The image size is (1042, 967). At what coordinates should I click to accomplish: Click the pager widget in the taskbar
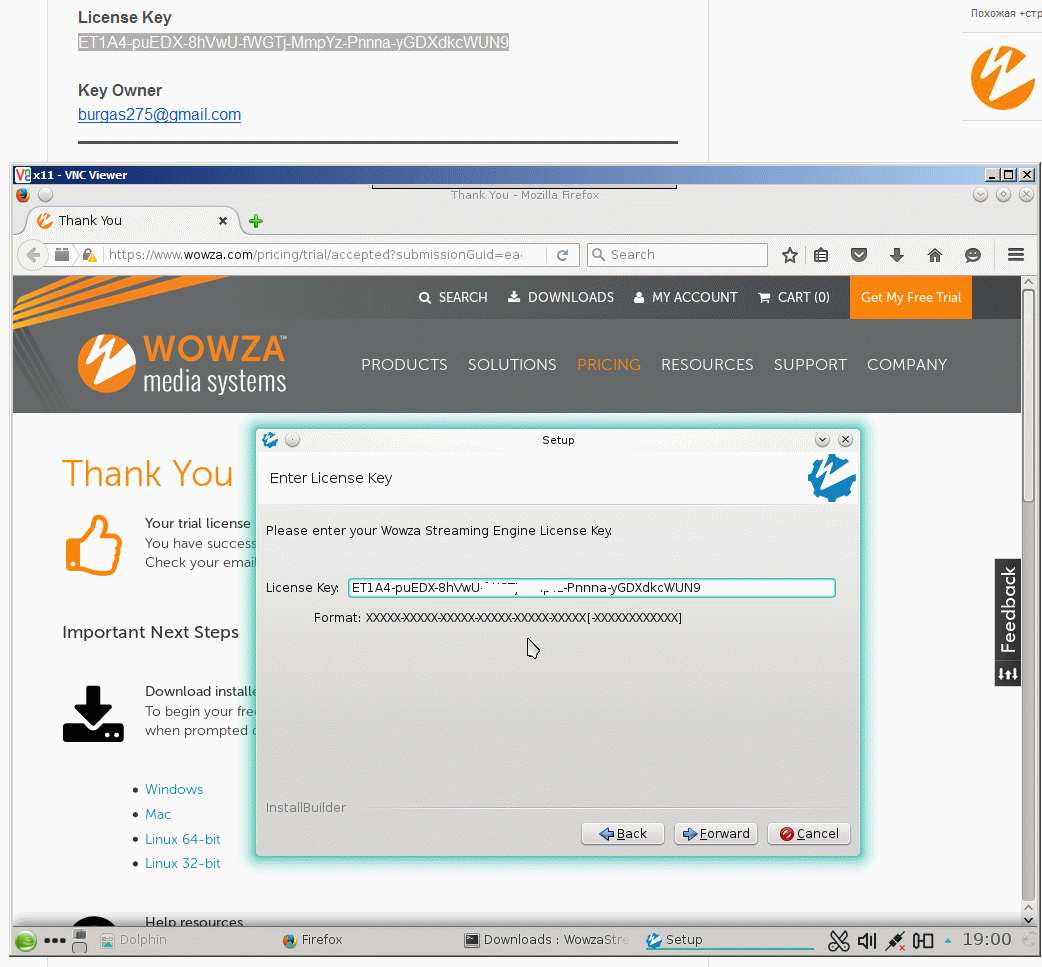tap(79, 941)
